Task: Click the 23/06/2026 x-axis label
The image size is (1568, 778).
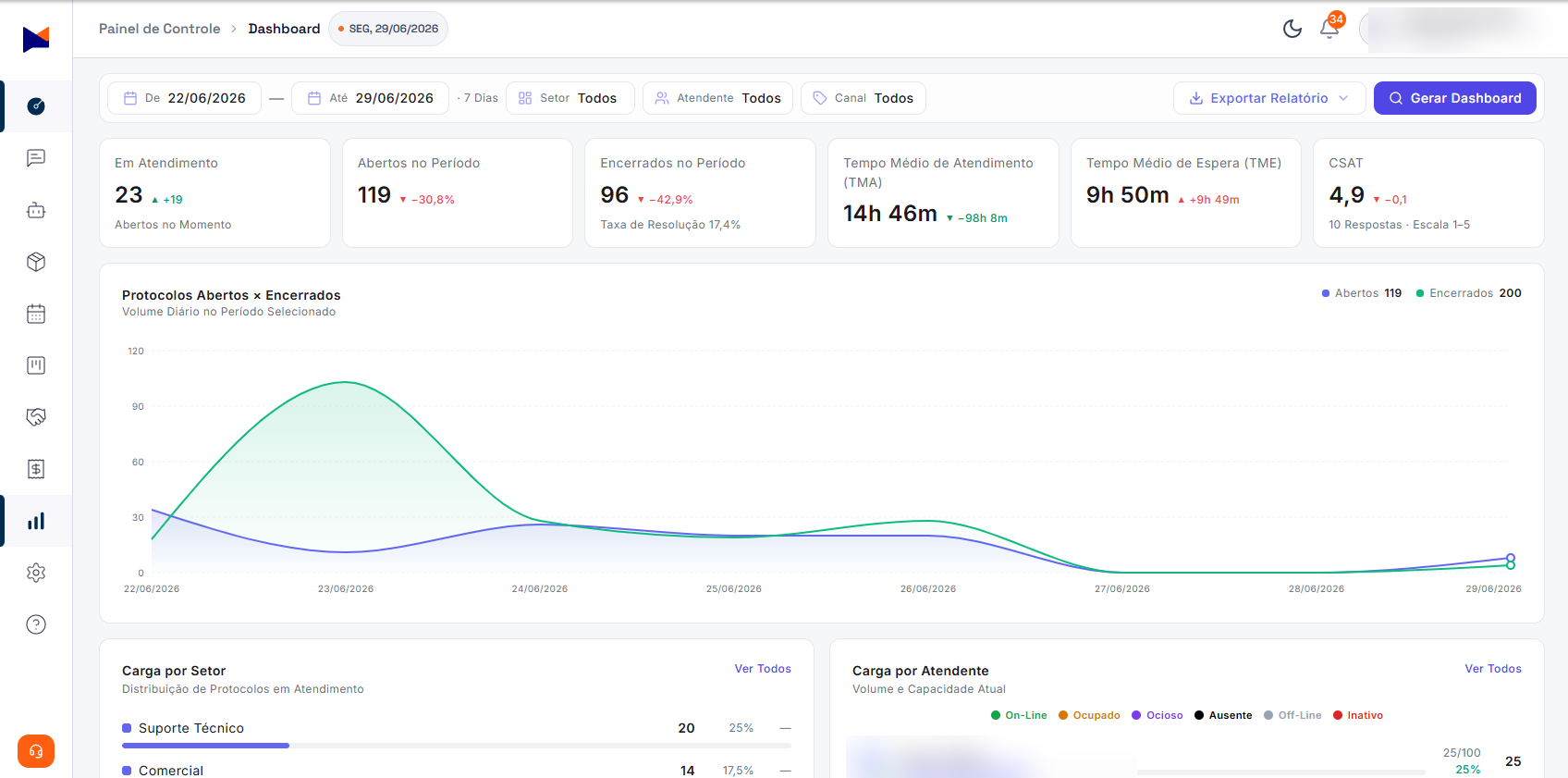Action: tap(346, 588)
